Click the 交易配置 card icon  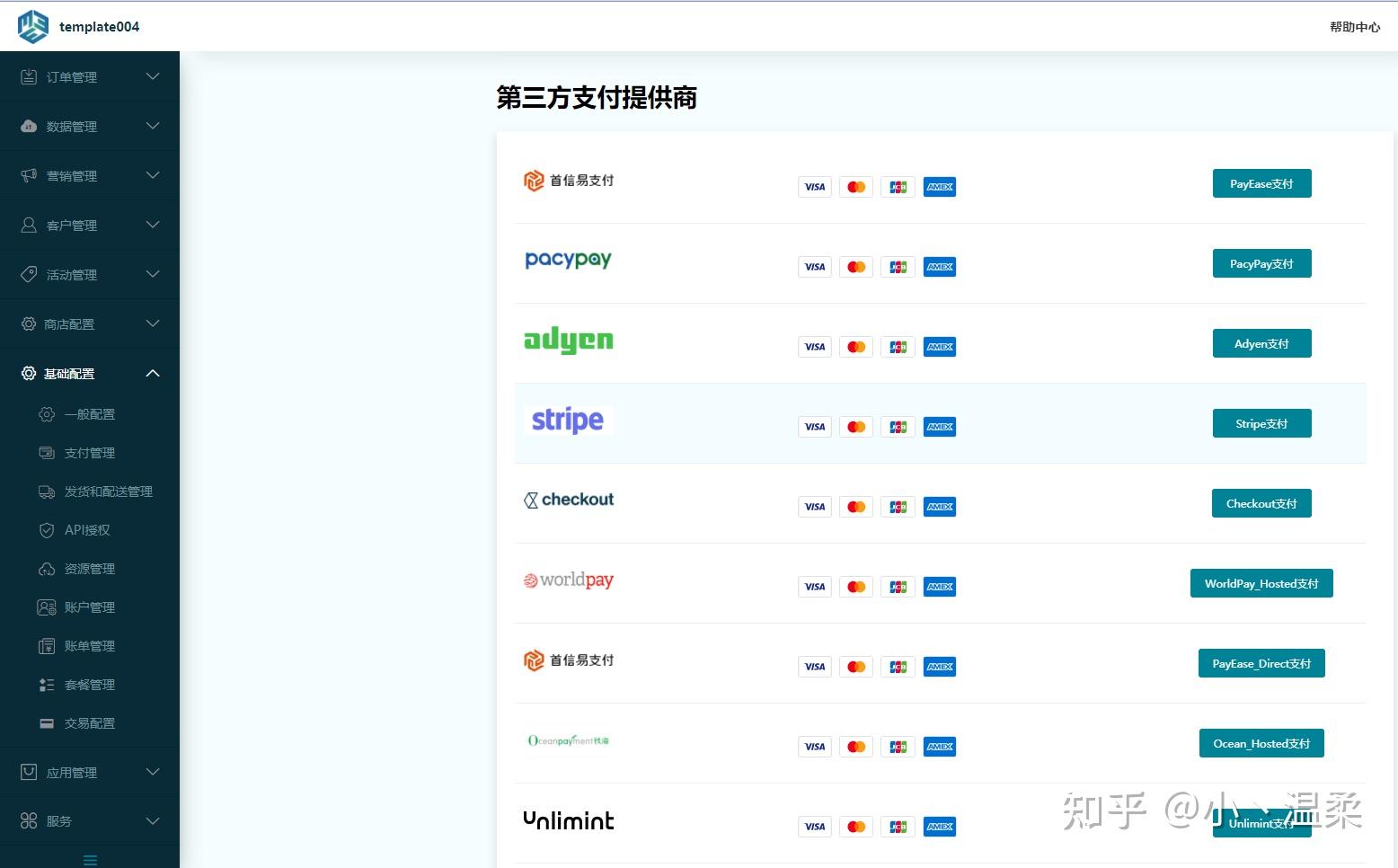coord(47,723)
